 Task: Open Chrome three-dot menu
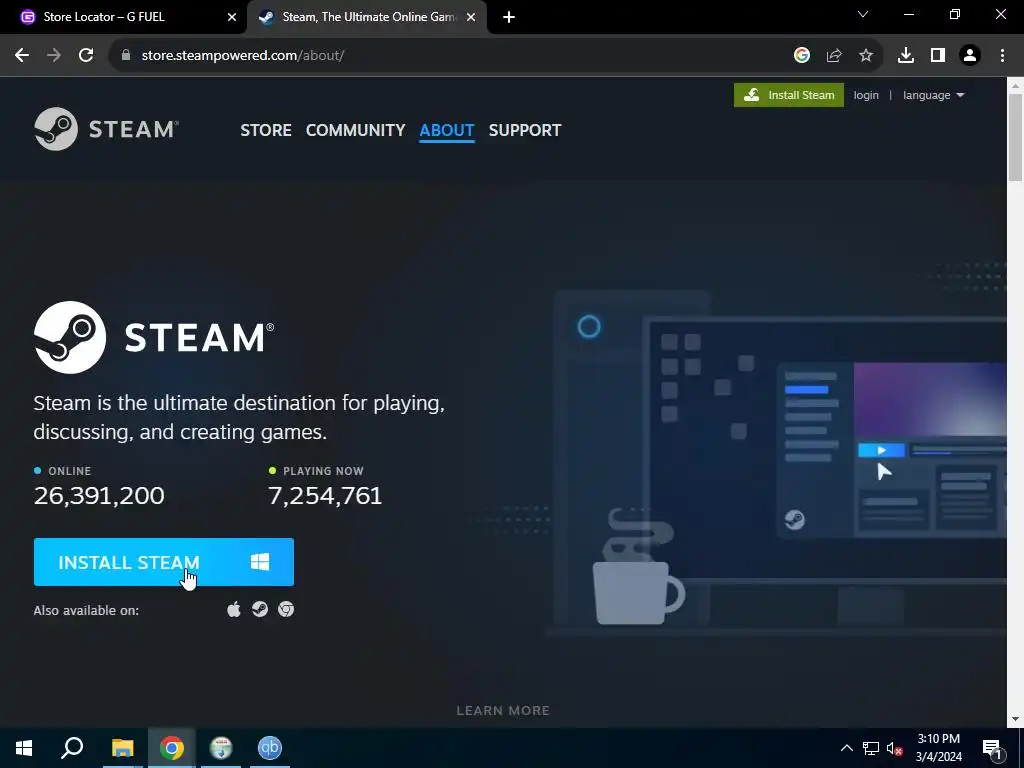point(1002,56)
